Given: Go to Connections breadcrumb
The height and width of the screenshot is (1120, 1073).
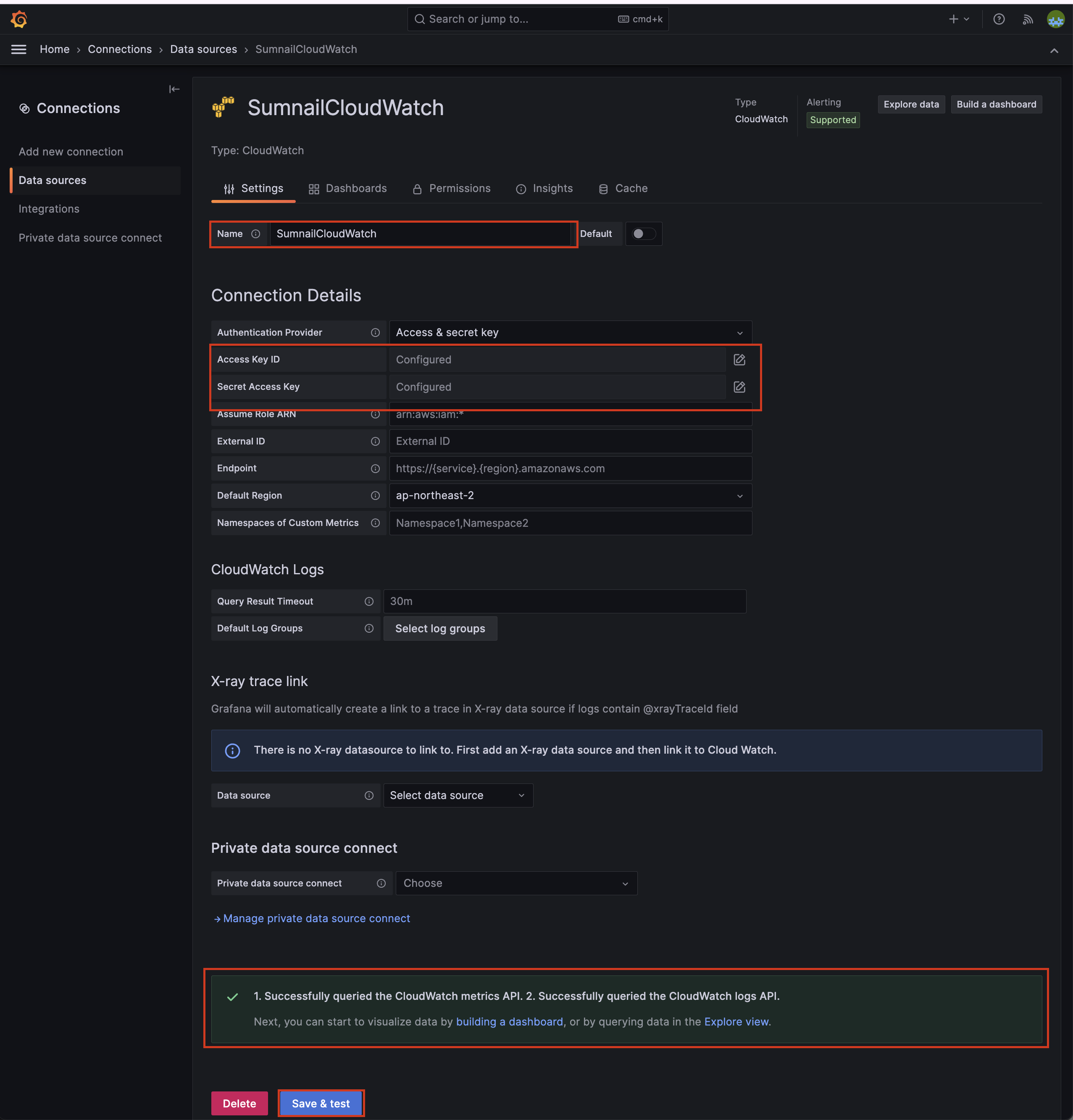Looking at the screenshot, I should (x=120, y=50).
